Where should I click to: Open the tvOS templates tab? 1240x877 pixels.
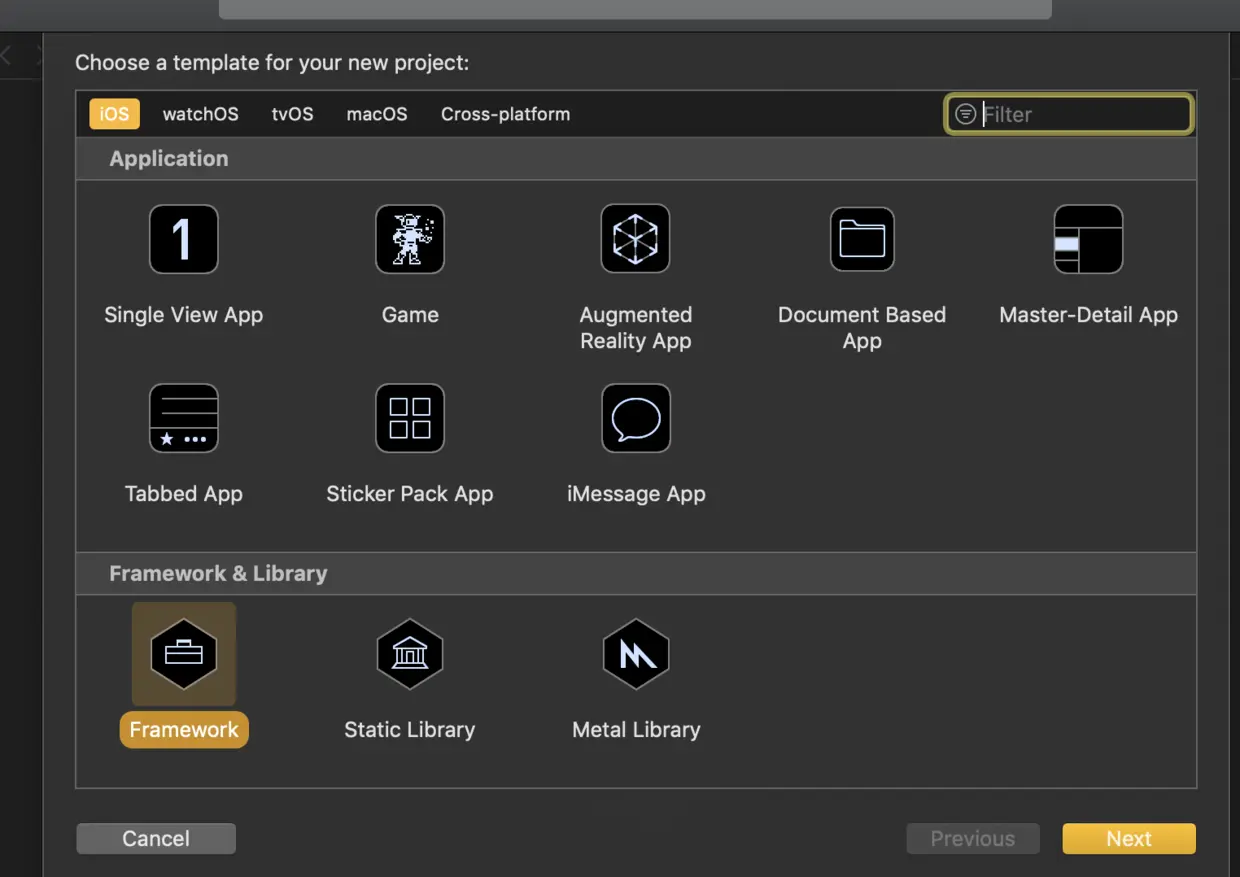pos(293,114)
